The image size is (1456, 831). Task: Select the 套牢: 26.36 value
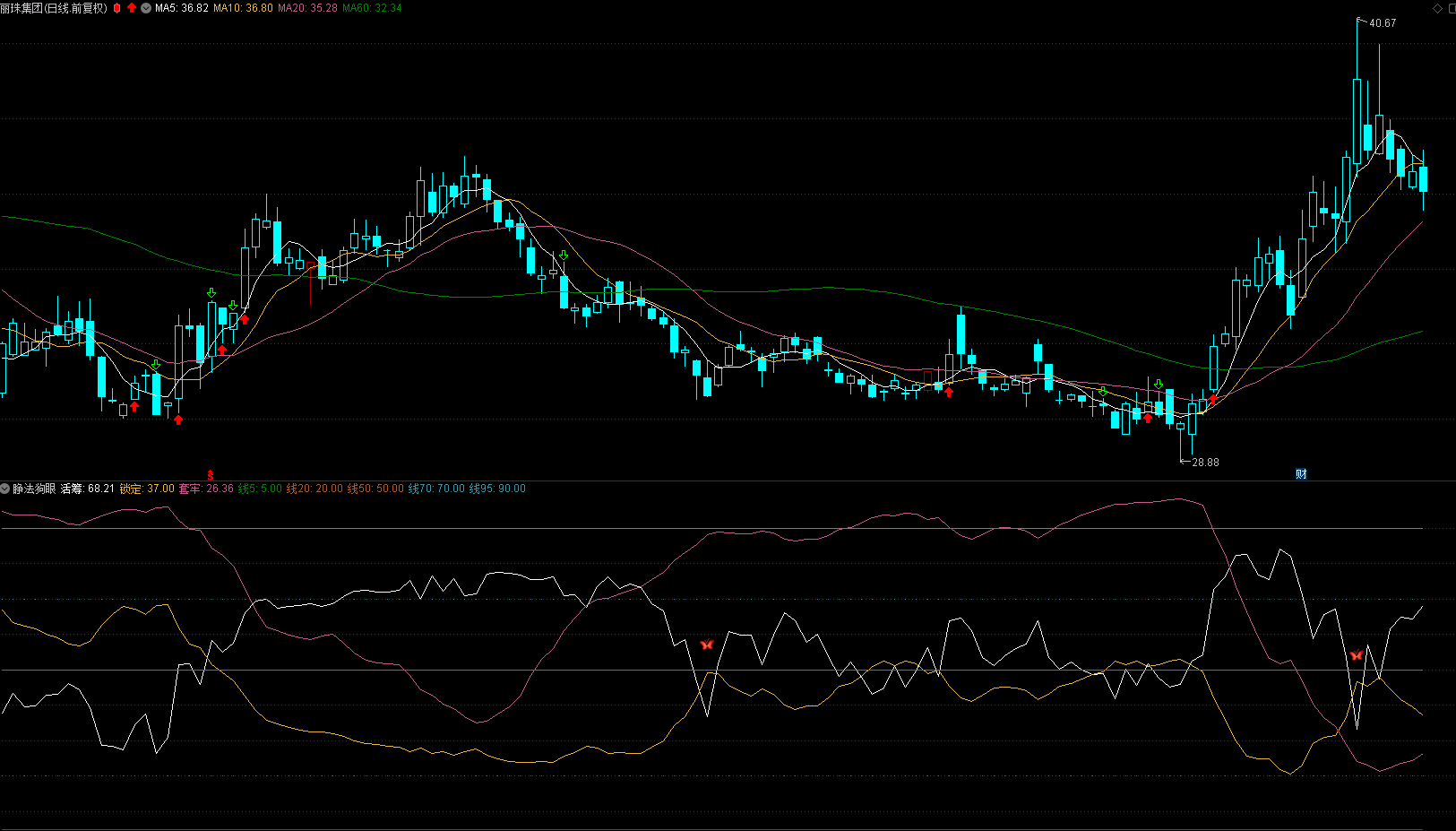[206, 489]
